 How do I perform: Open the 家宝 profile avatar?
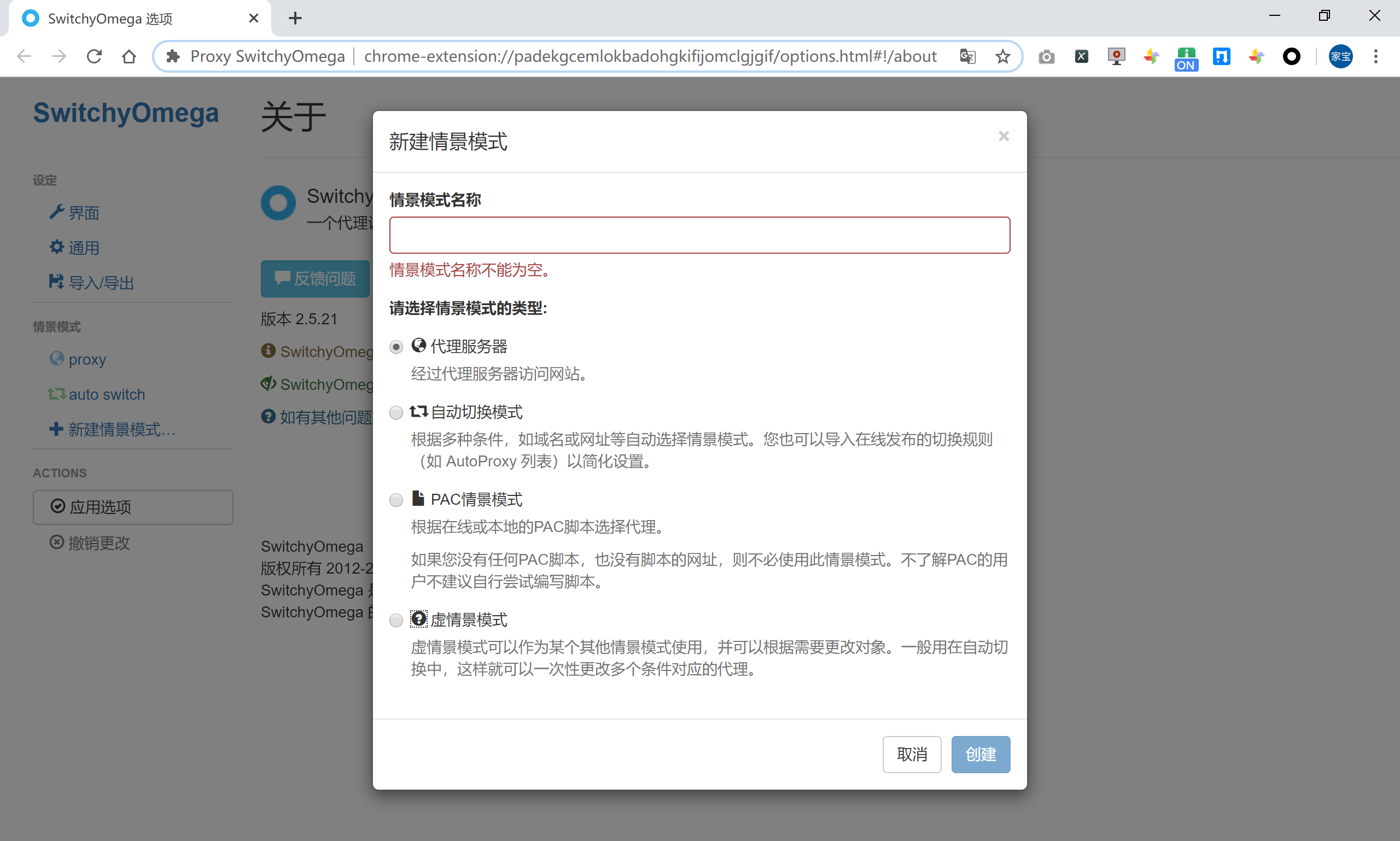(x=1340, y=56)
